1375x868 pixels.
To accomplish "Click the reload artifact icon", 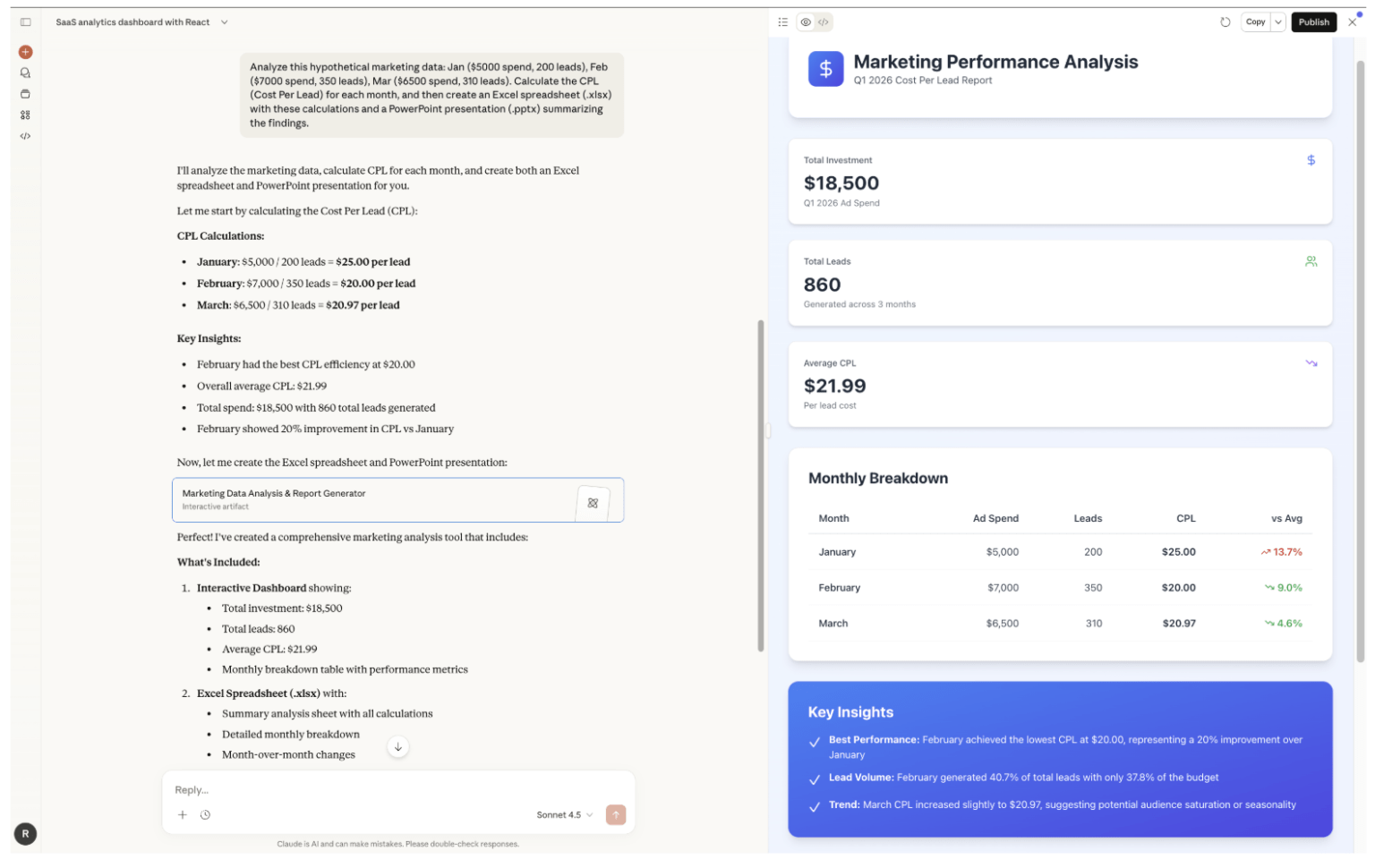I will click(x=1225, y=22).
